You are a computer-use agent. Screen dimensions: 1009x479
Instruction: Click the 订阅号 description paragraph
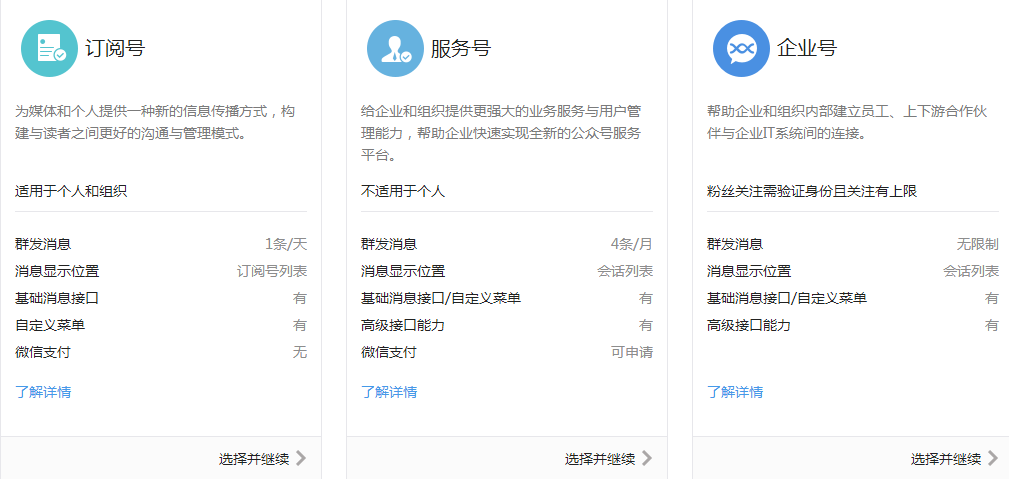(x=156, y=123)
